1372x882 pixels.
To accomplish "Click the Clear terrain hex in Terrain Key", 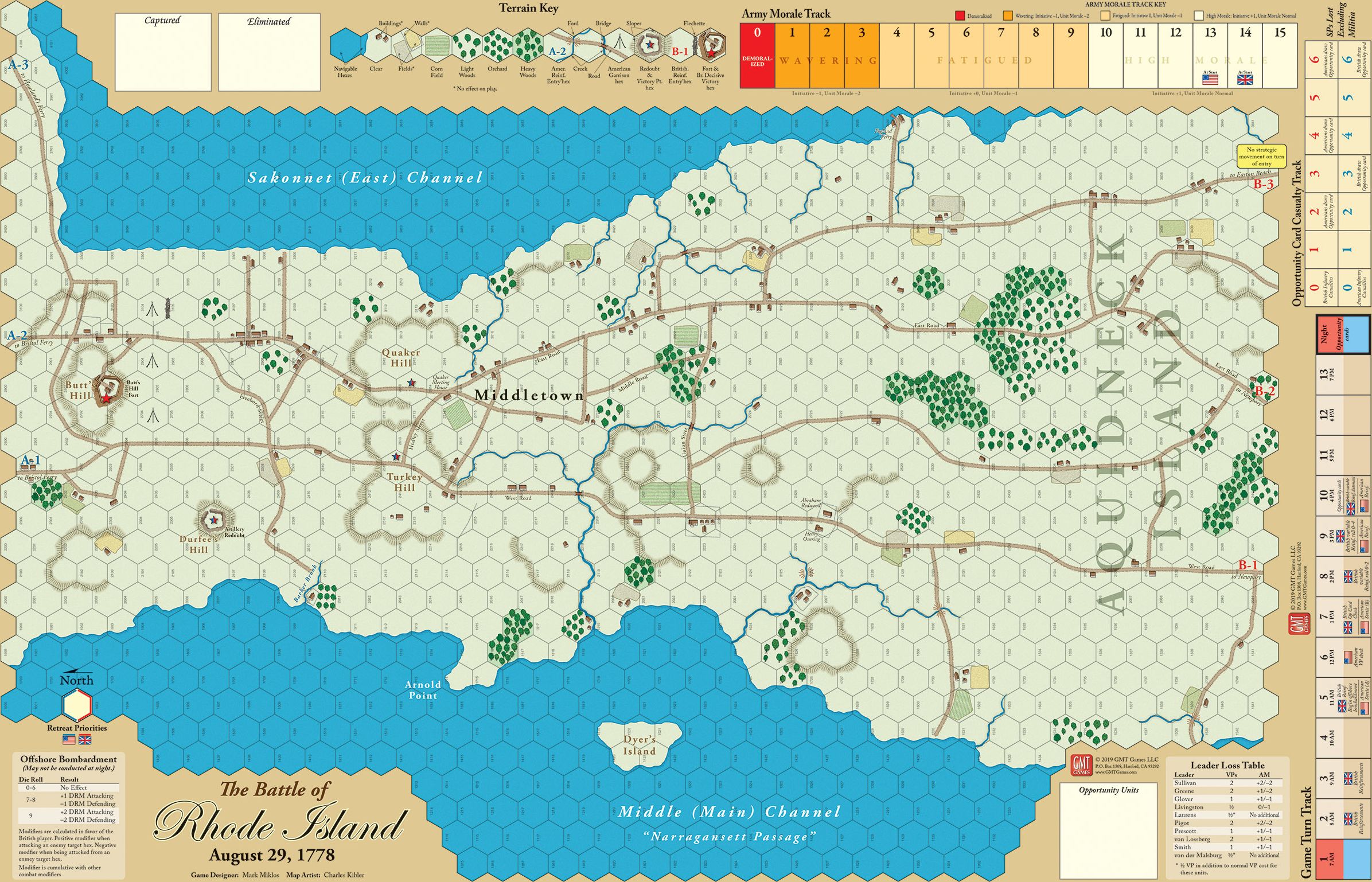I will (x=376, y=45).
